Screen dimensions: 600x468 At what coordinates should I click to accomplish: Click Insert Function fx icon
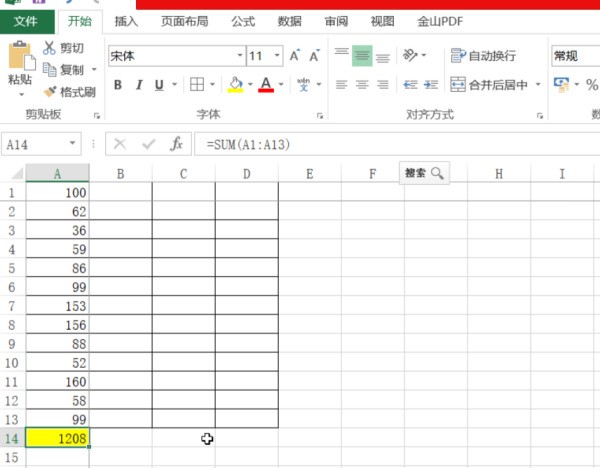point(176,144)
